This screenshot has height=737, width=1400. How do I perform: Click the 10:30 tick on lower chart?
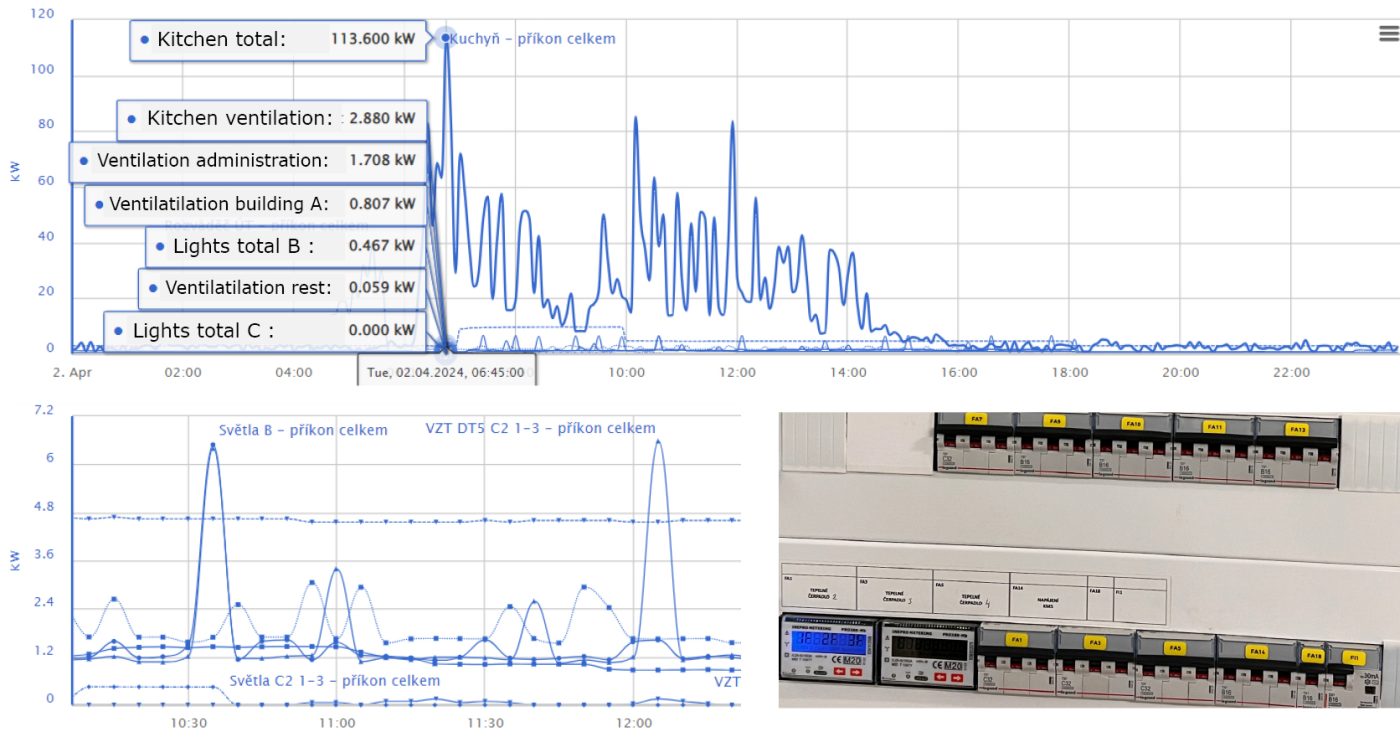pos(188,722)
